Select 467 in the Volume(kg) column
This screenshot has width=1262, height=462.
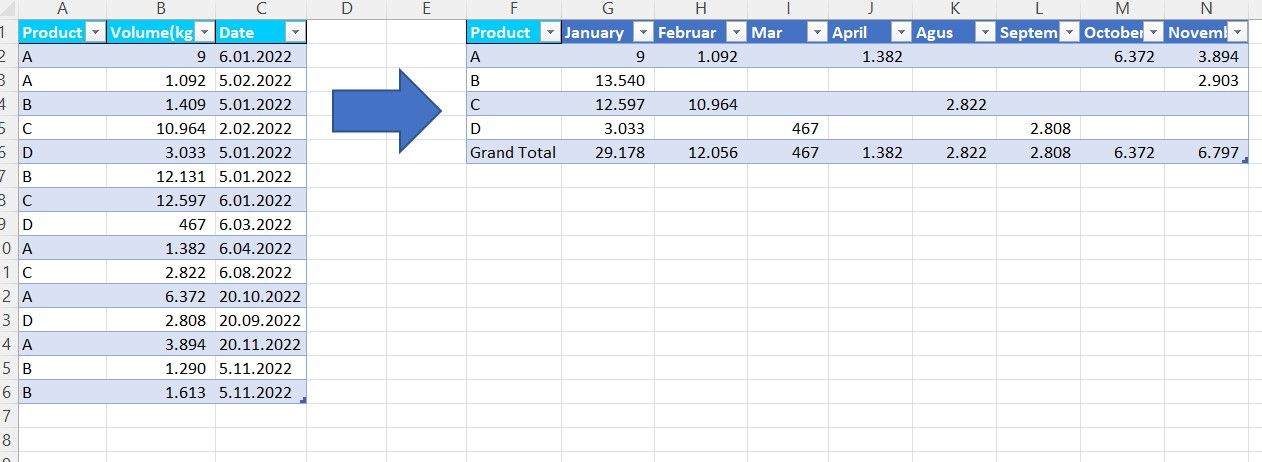pyautogui.click(x=161, y=225)
